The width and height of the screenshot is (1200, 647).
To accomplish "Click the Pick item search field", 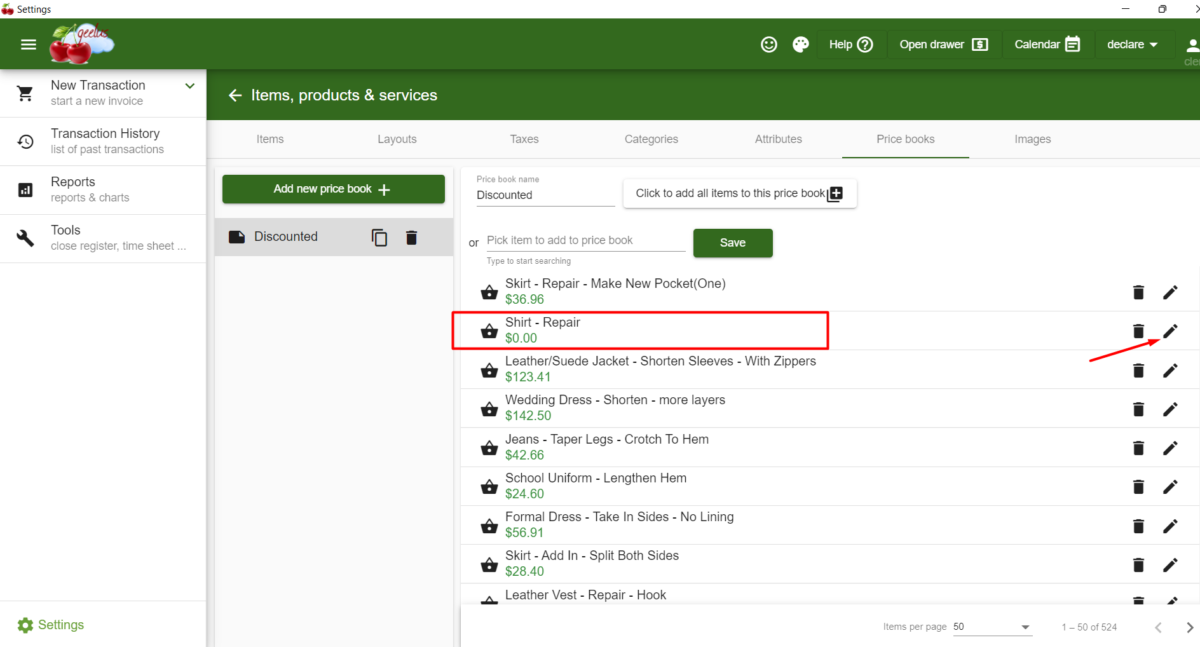I will tap(585, 240).
